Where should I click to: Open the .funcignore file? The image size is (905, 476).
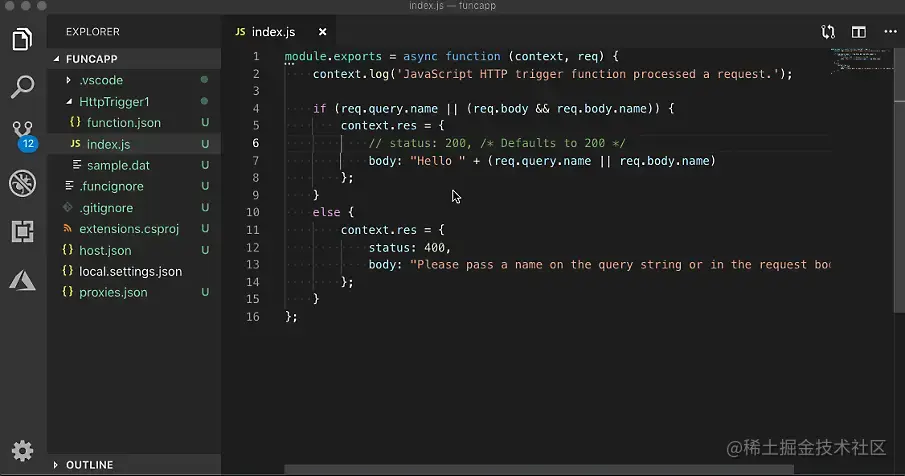[x=134, y=186]
